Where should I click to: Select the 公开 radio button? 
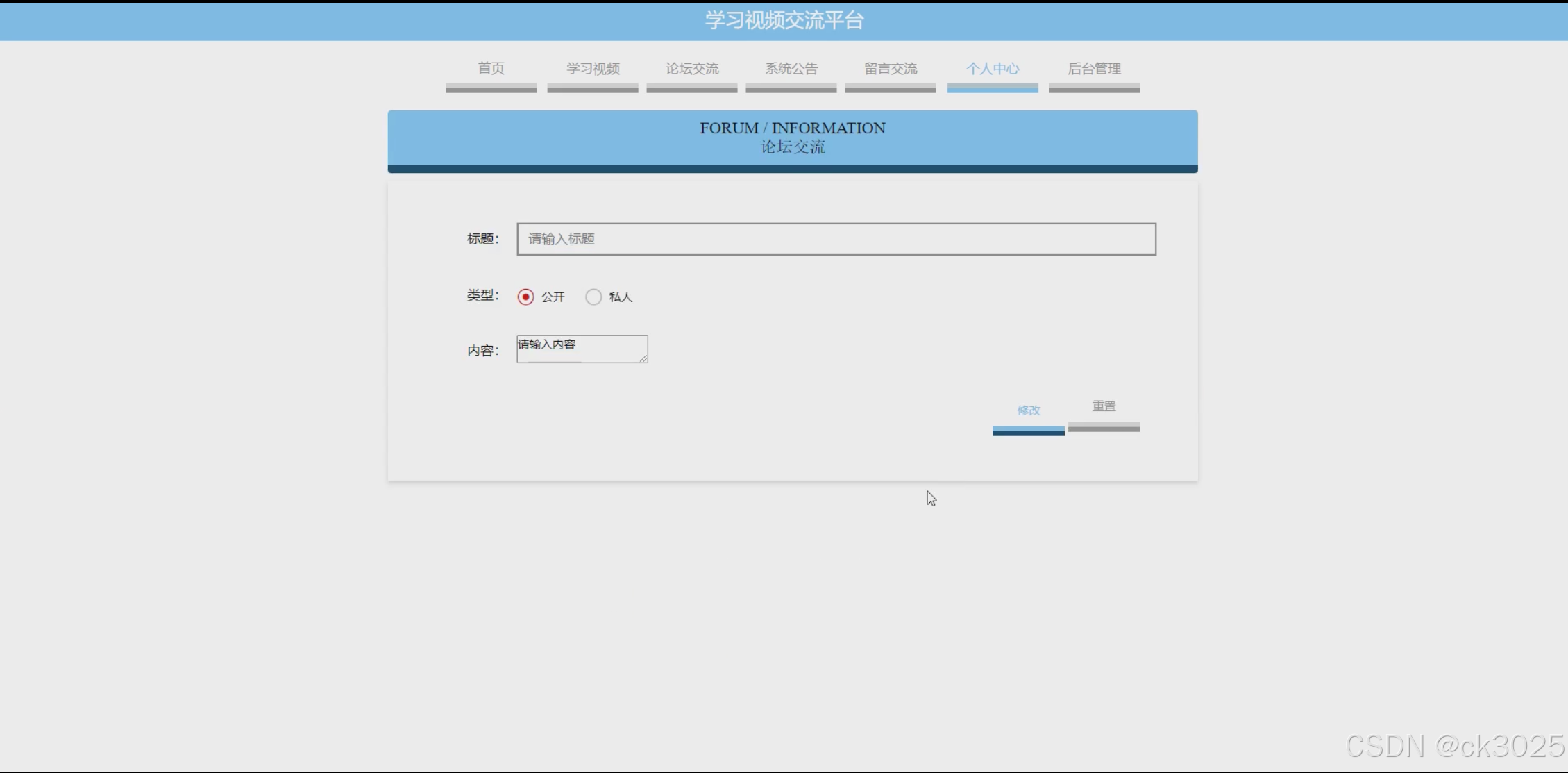525,297
